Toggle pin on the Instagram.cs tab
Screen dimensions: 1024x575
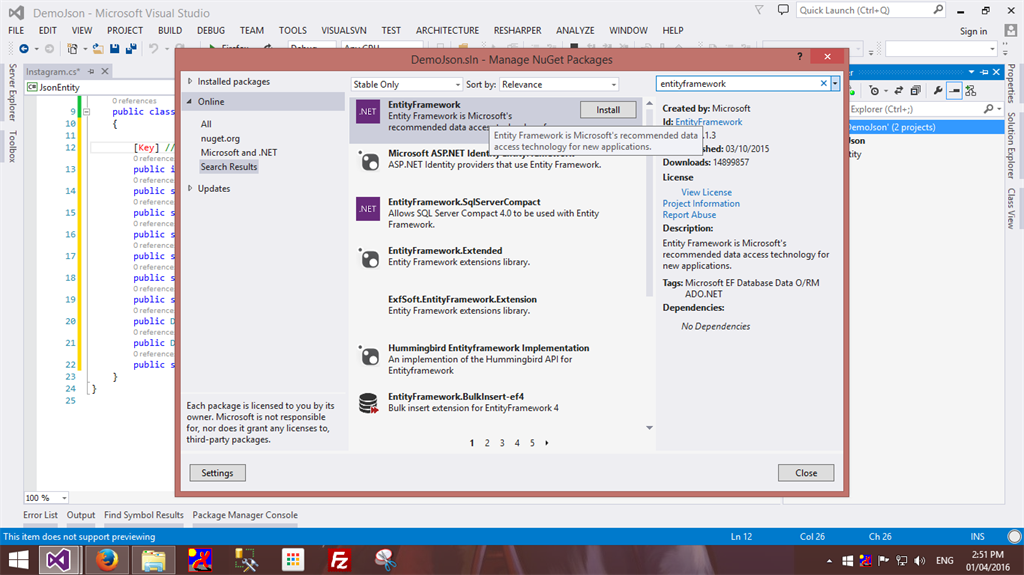coord(91,71)
